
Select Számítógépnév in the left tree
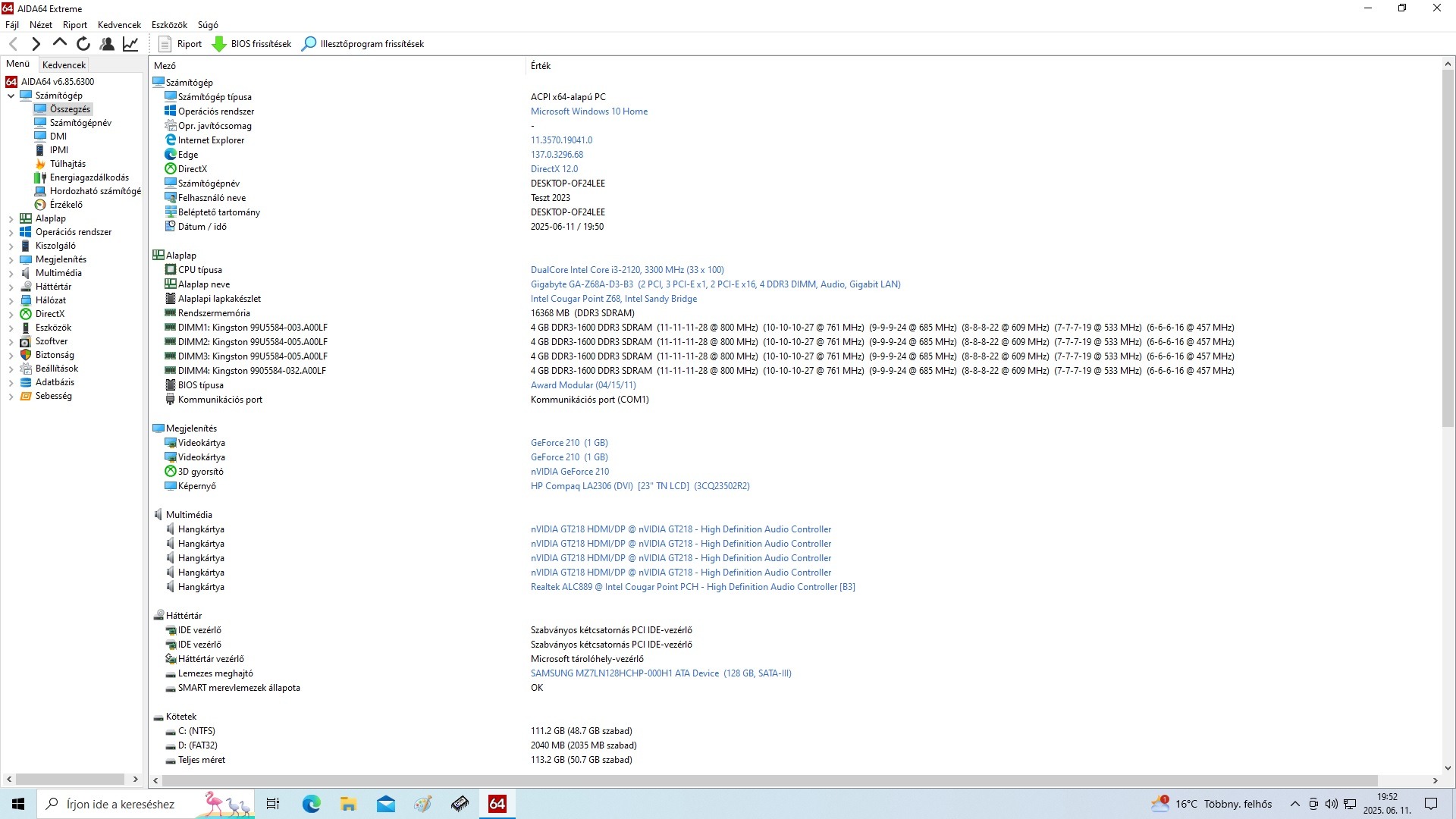coord(80,123)
